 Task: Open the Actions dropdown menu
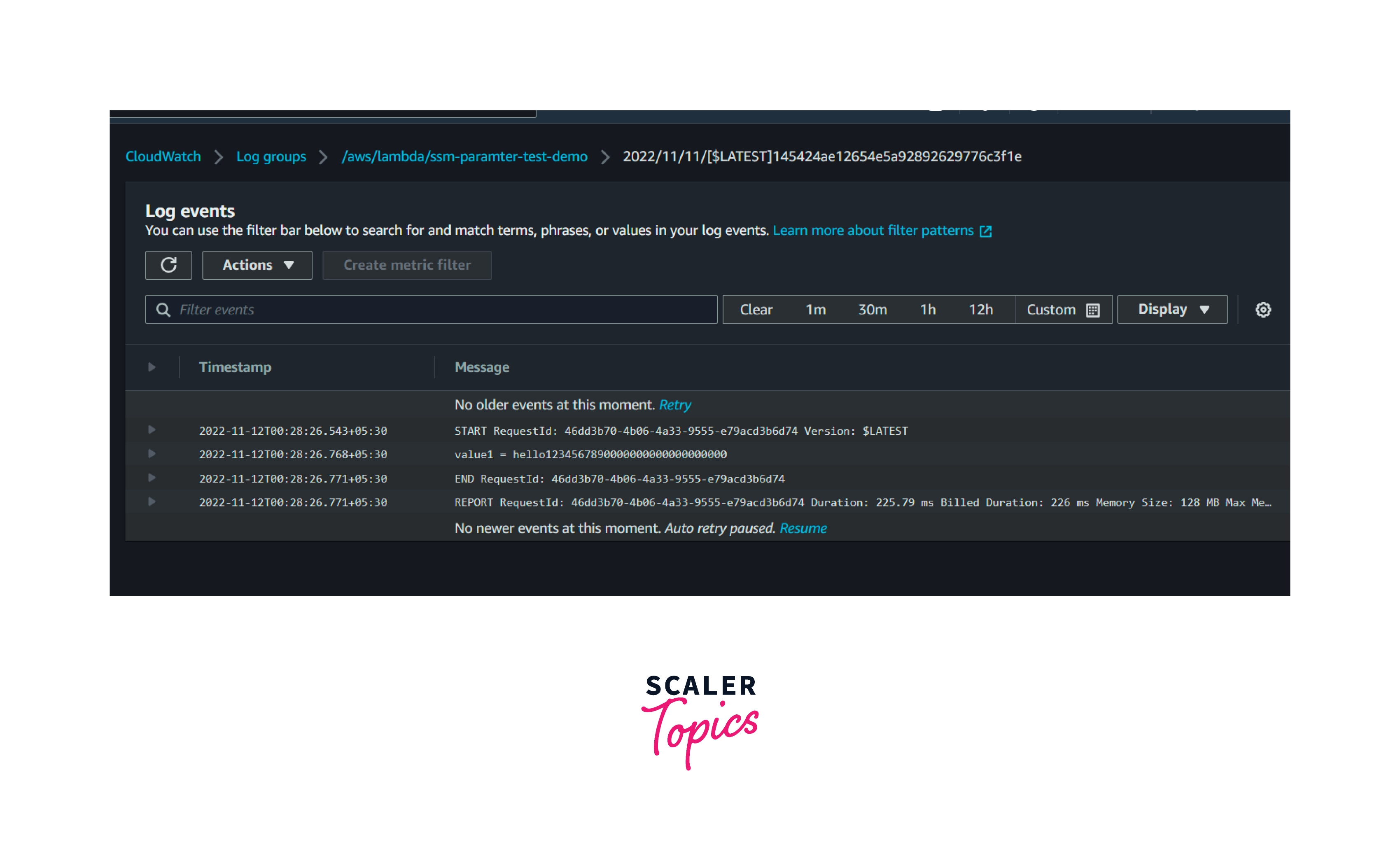(x=257, y=265)
